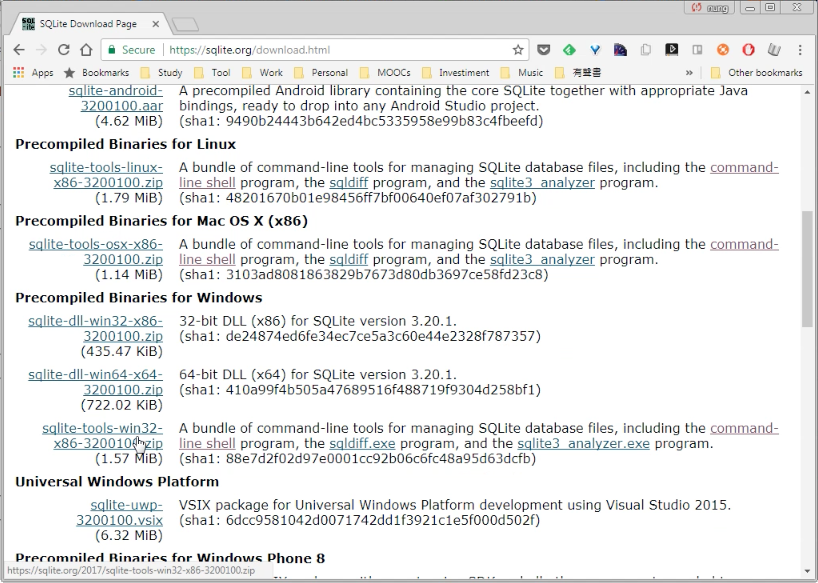
Task: Show hidden bookmarks with the » chevron
Action: pyautogui.click(x=689, y=72)
